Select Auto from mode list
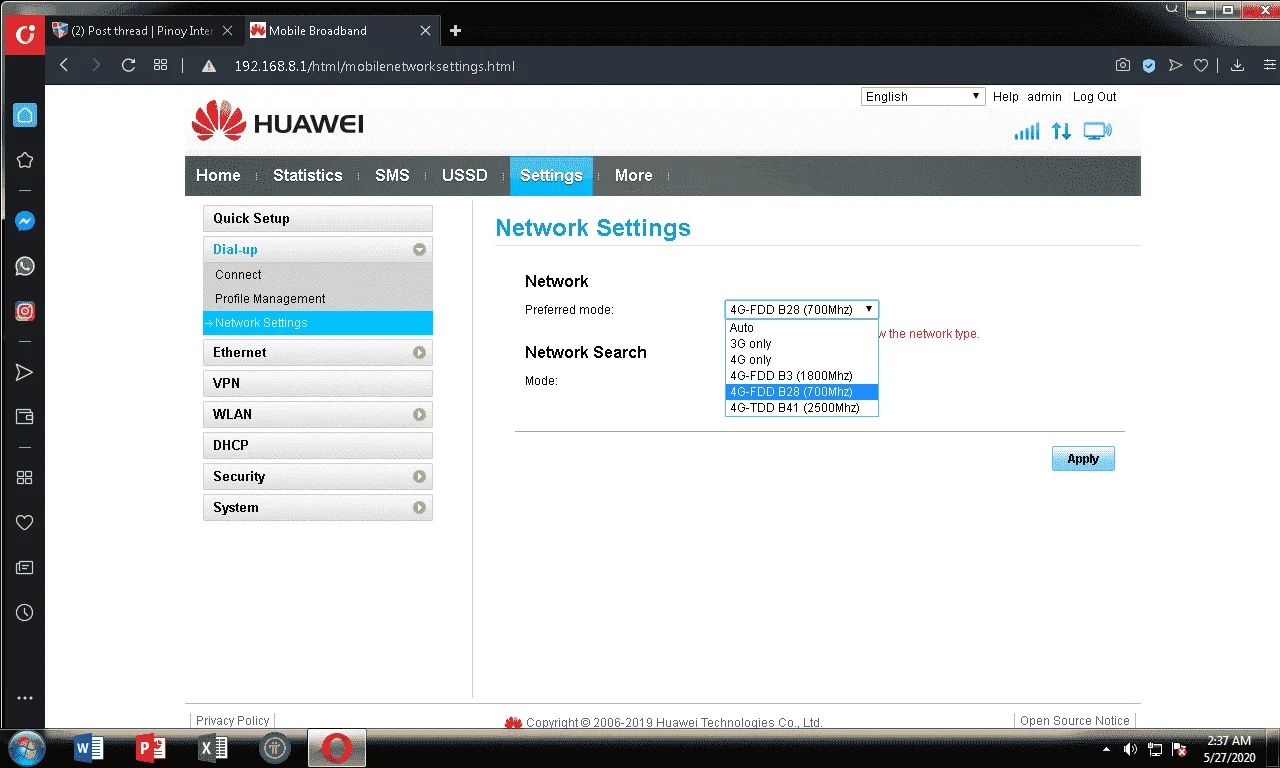1280x768 pixels. click(x=802, y=328)
